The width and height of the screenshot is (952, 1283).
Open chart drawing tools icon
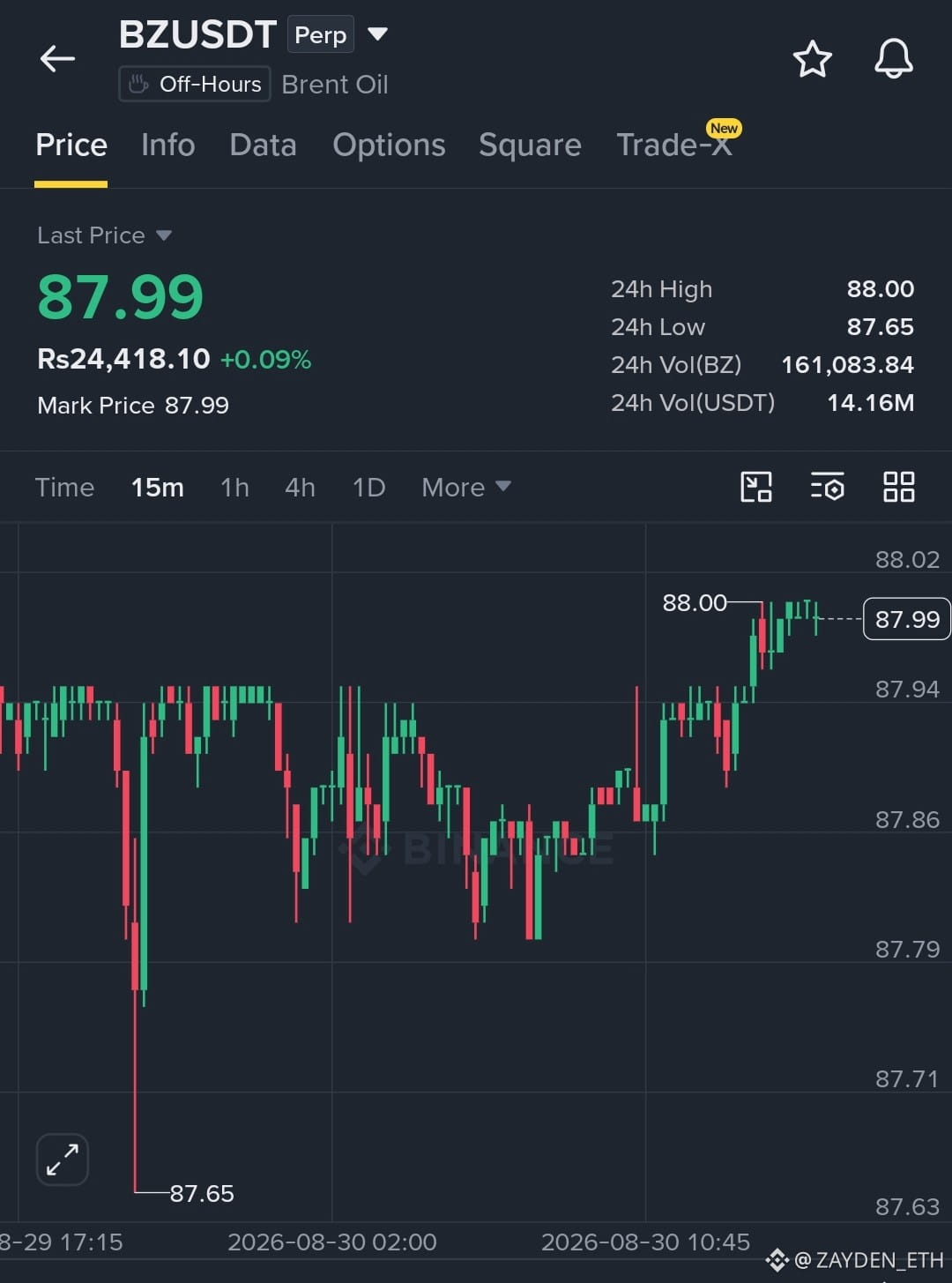pos(756,487)
